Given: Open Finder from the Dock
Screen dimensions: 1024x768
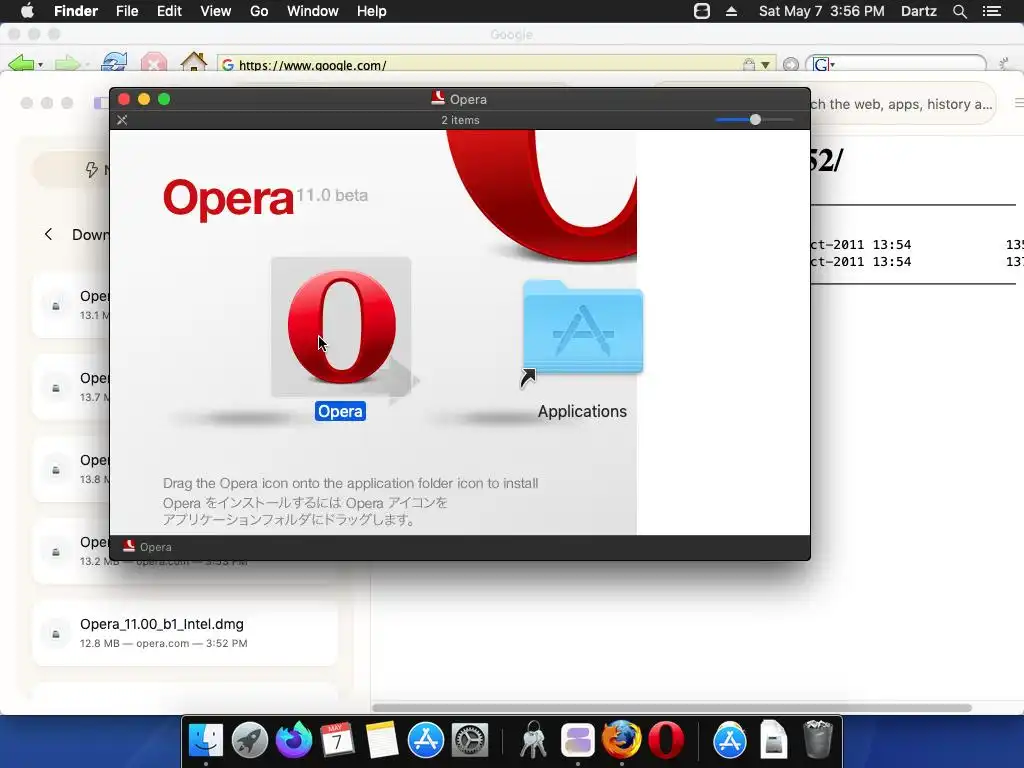Looking at the screenshot, I should (206, 741).
